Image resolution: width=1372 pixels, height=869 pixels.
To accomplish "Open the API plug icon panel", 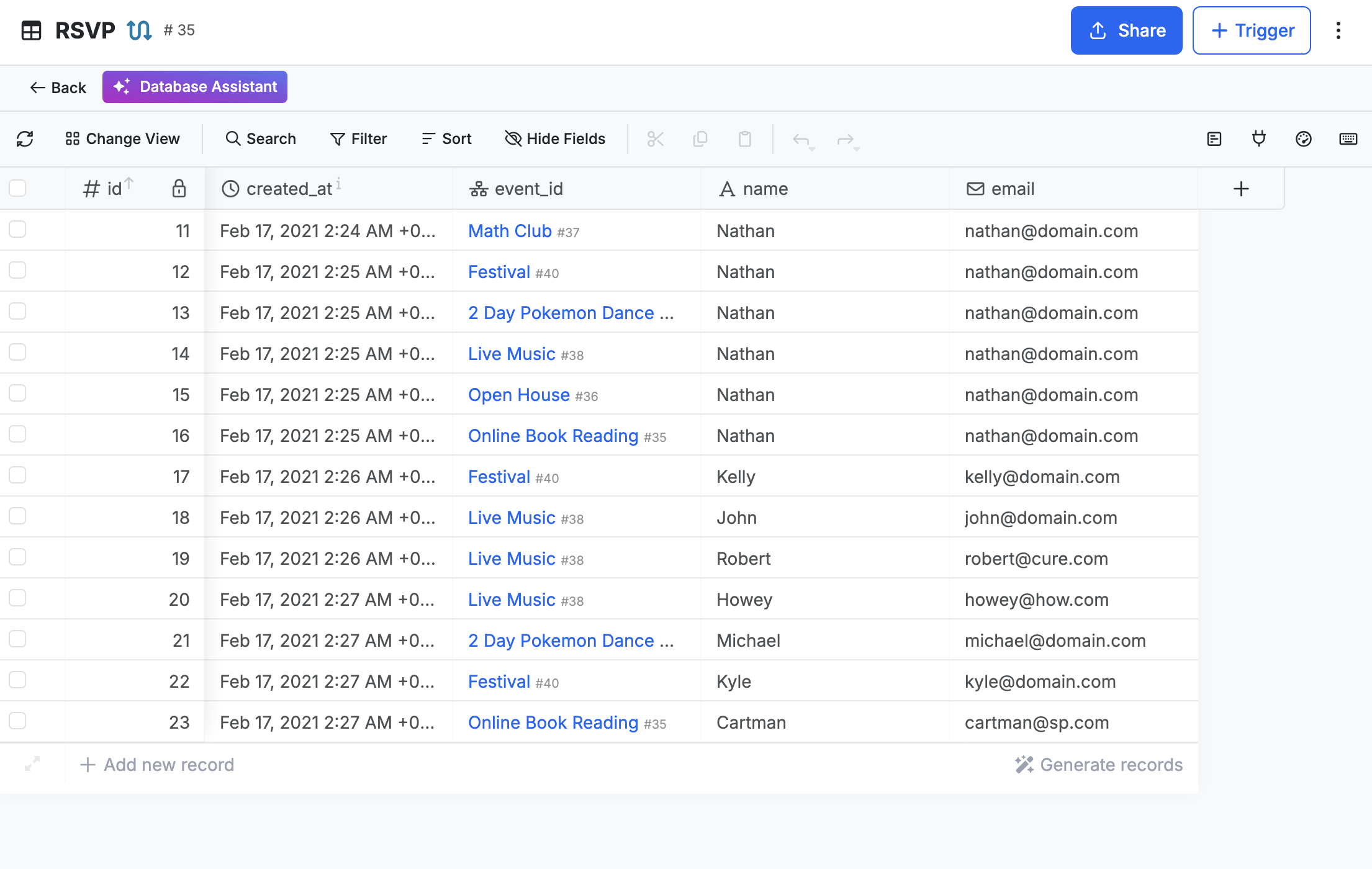I will [1259, 139].
